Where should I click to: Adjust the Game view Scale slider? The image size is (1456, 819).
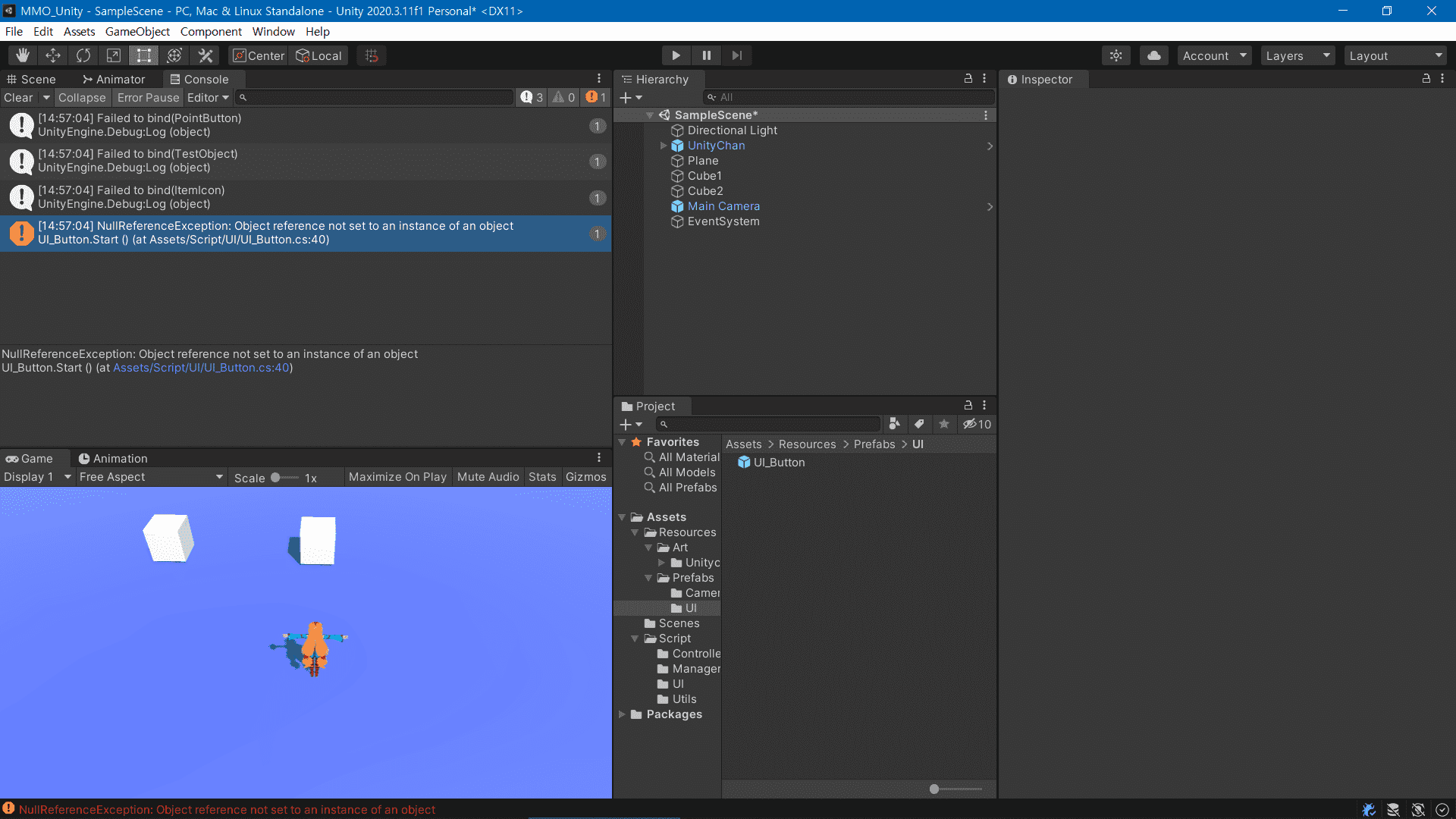284,478
